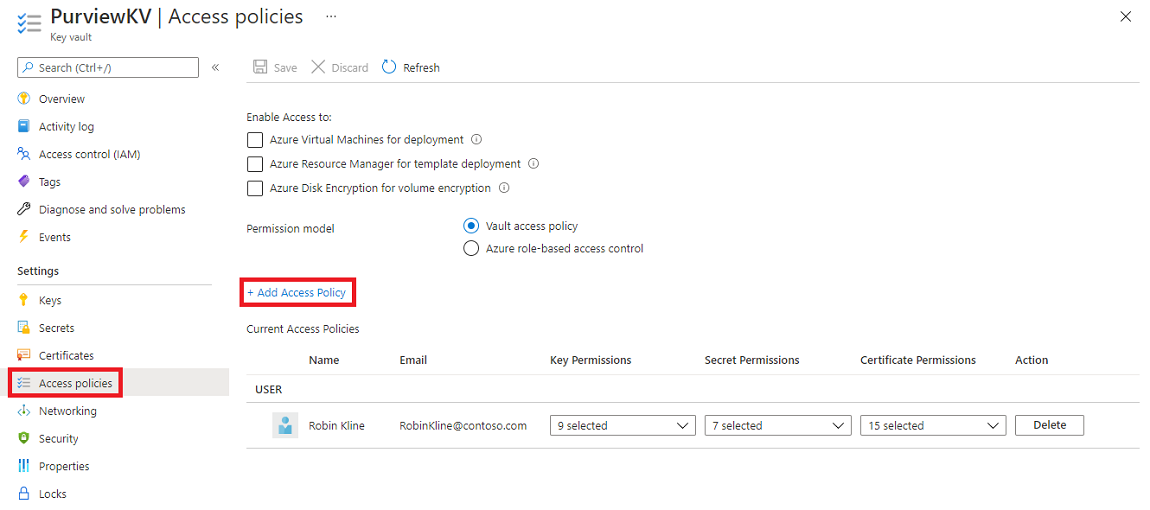Expand the Key Permissions dropdown for Robin Kline
Viewport: 1150px width, 510px height.
pyautogui.click(x=622, y=426)
